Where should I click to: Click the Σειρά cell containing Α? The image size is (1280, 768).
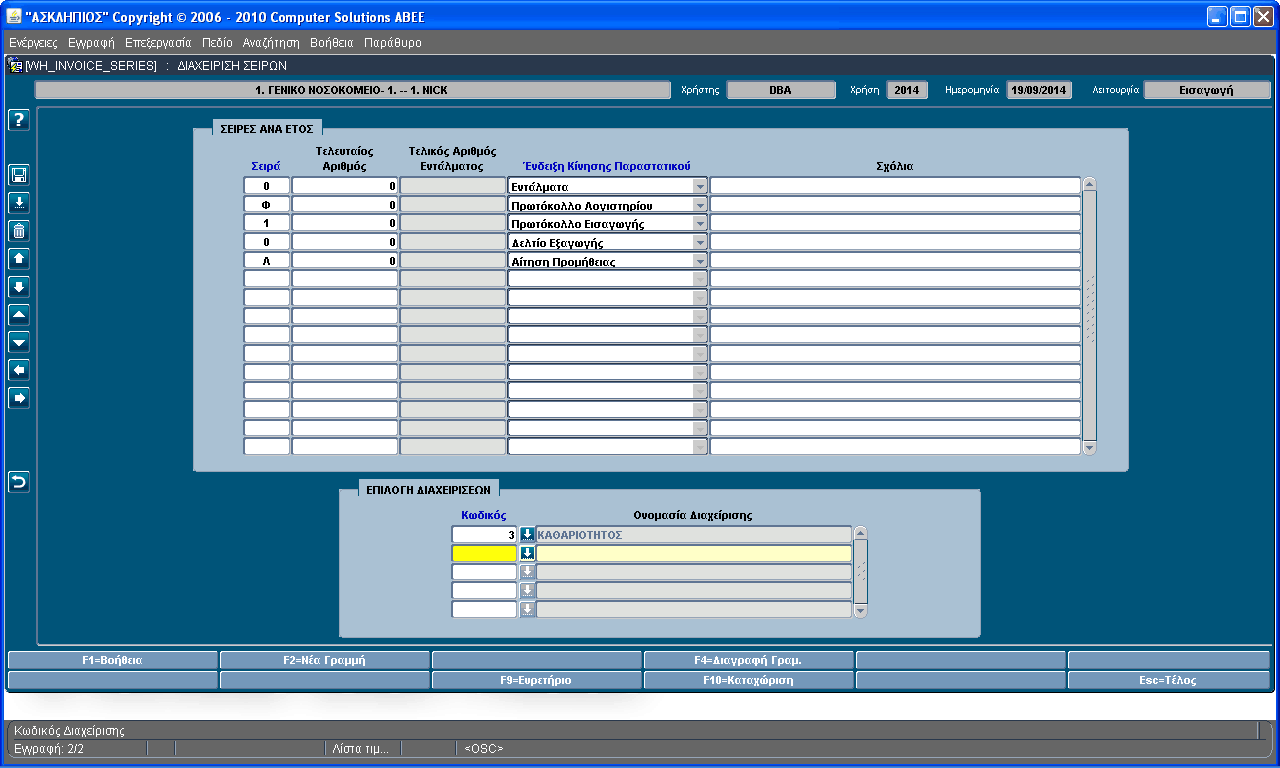tap(267, 261)
